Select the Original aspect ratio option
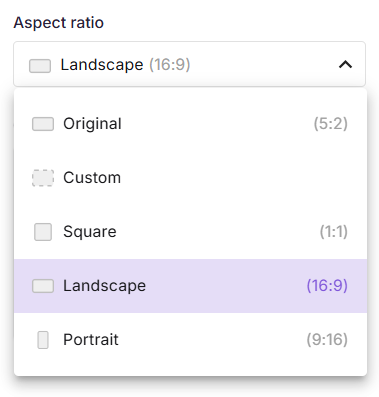379x397 pixels. click(190, 124)
